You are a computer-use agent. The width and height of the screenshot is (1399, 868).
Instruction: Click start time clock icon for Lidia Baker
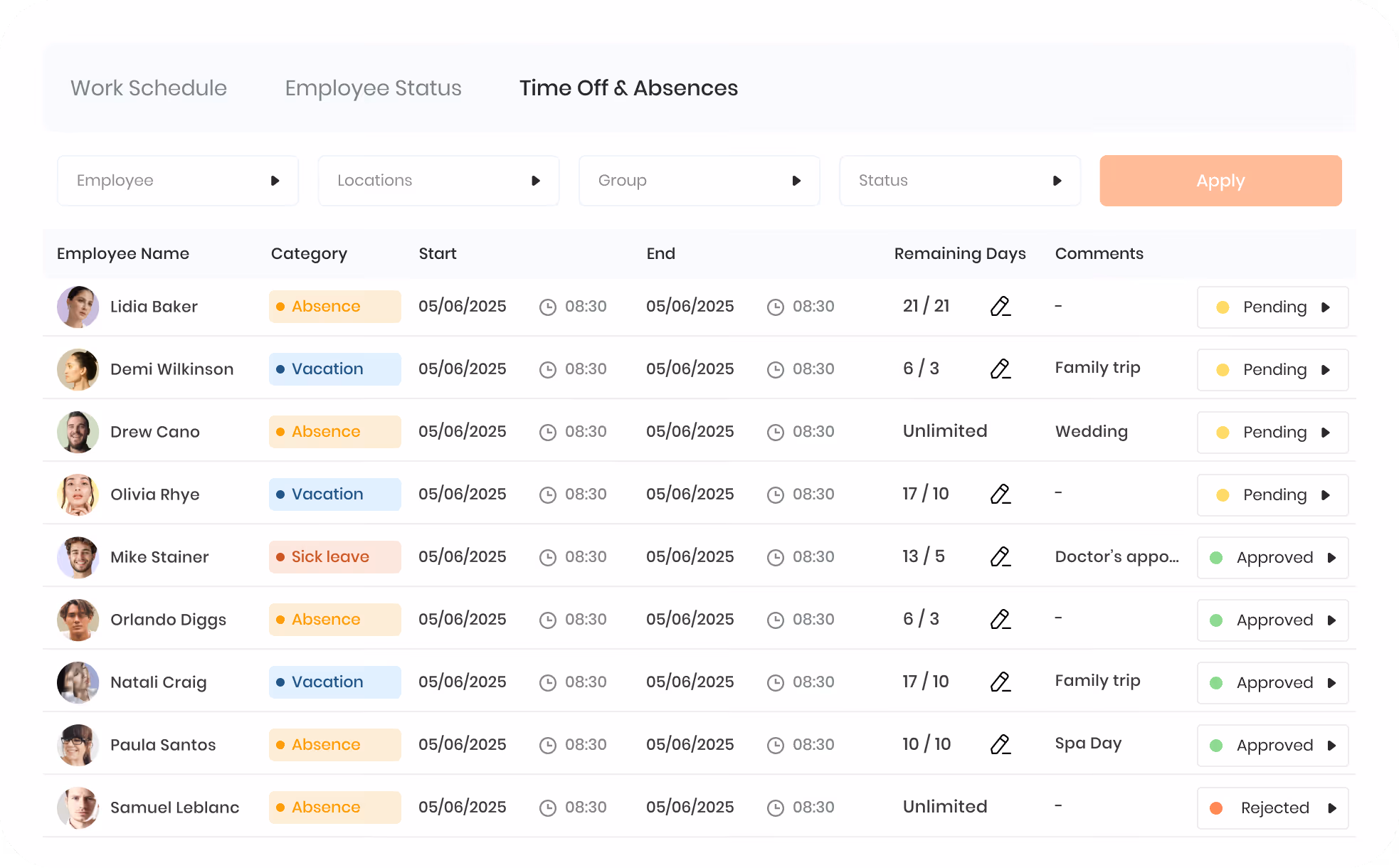pyautogui.click(x=548, y=307)
